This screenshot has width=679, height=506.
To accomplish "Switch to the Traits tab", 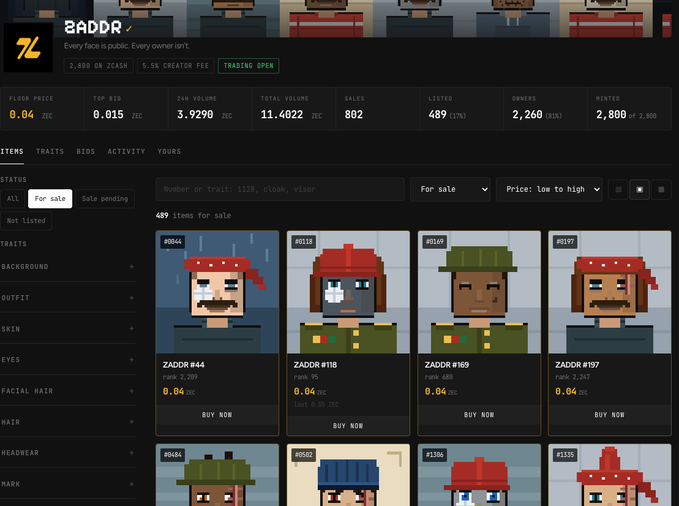I will click(x=50, y=152).
